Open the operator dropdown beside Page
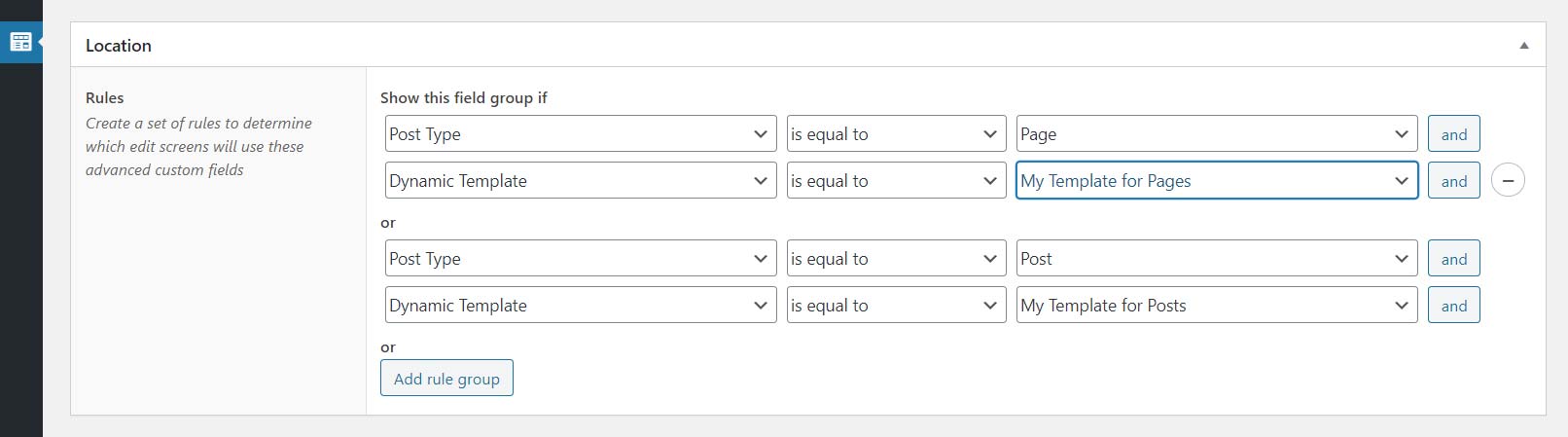1568x437 pixels. (896, 134)
